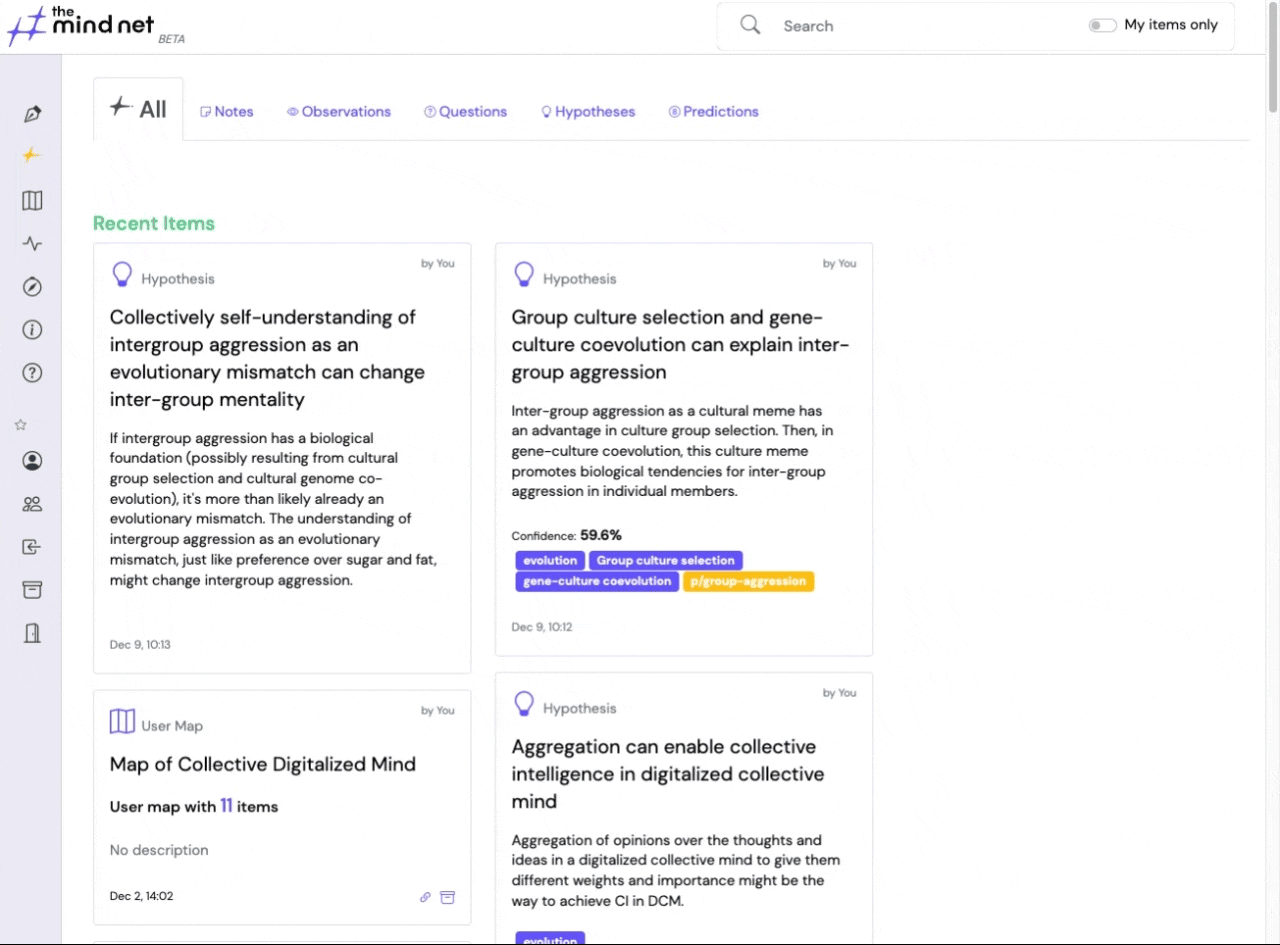Screen dimensions: 1280x945
Task: Open the archive box icon in sidebar
Action: [x=32, y=590]
